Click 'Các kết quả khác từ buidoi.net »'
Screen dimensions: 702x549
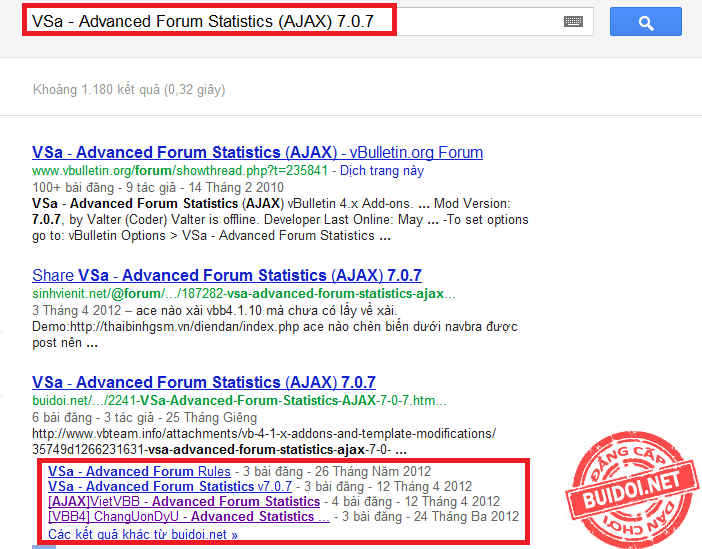coord(143,535)
